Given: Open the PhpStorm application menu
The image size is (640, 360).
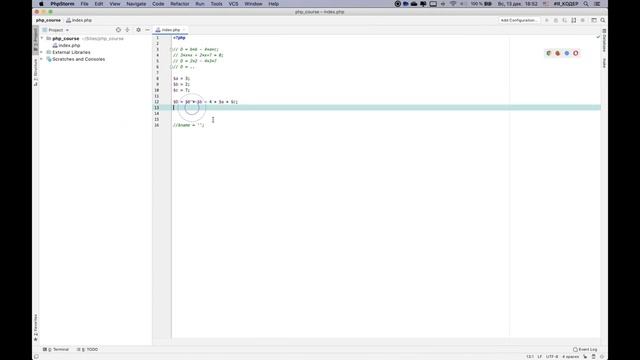Looking at the screenshot, I should point(62,4).
